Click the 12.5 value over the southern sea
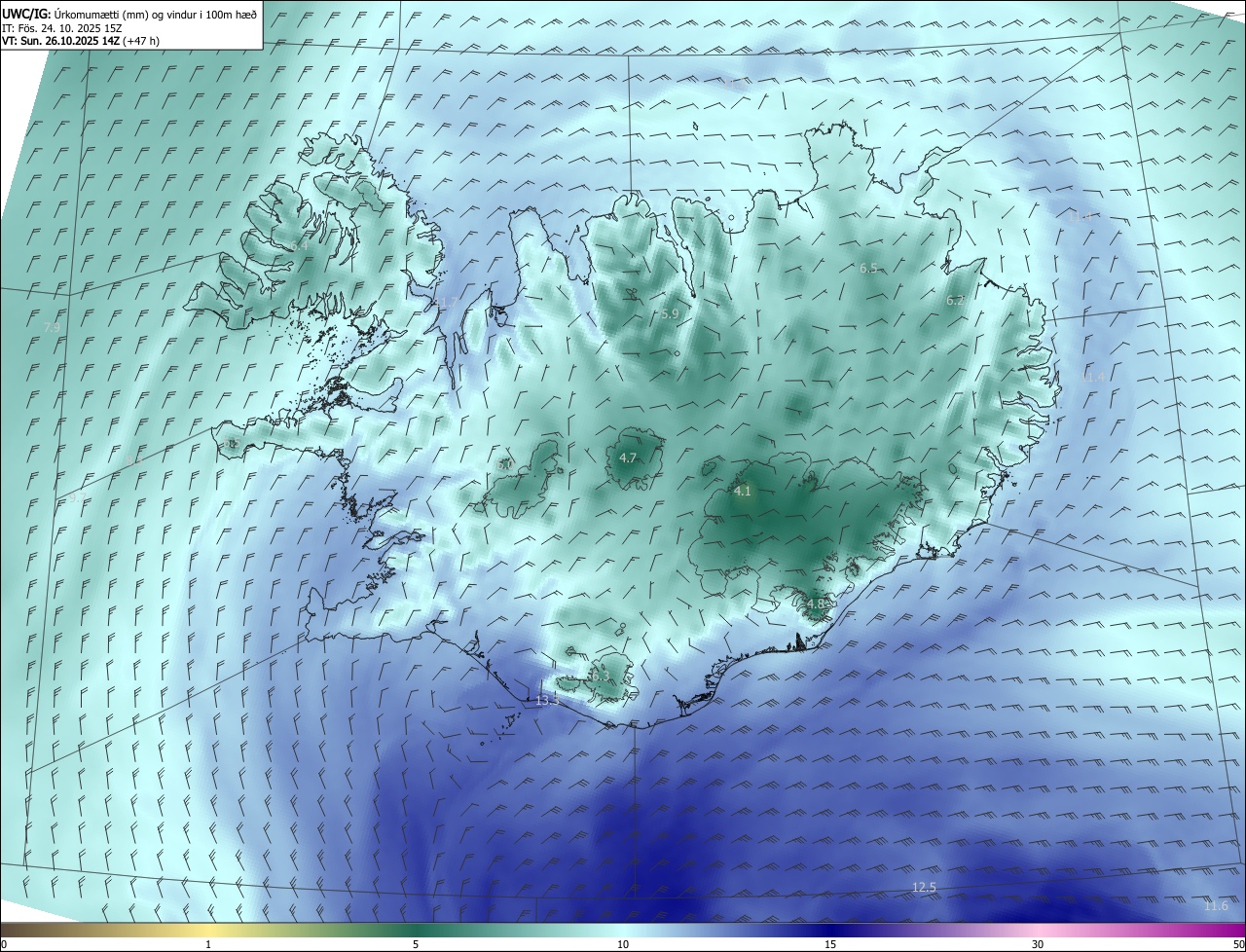1246x952 pixels. coord(924,887)
